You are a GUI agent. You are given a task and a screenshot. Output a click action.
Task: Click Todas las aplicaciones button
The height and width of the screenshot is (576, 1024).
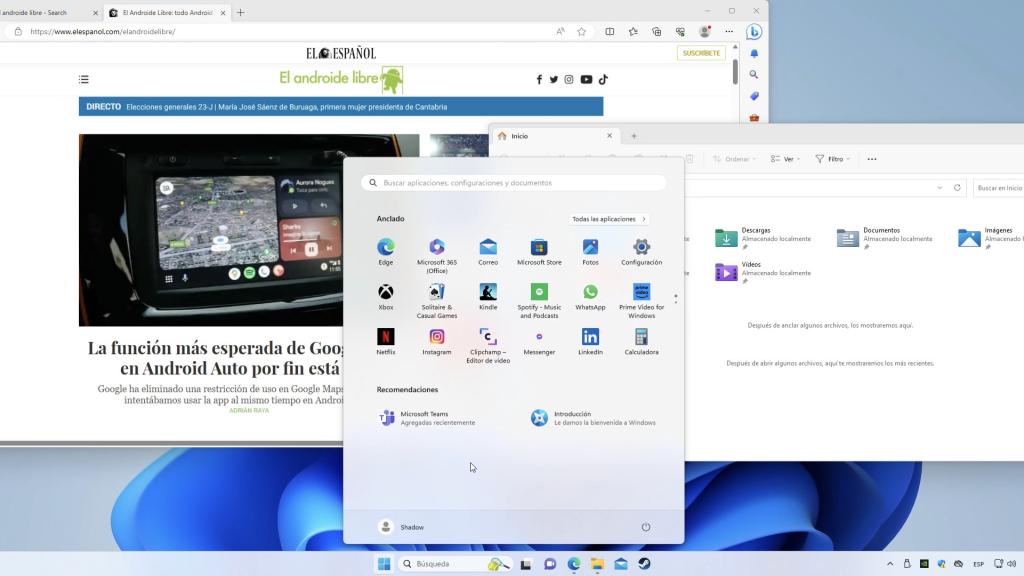tap(609, 219)
